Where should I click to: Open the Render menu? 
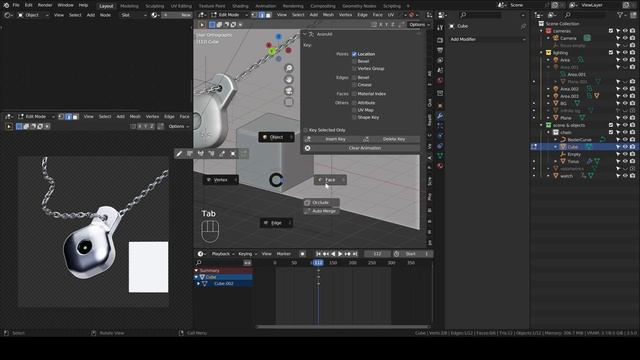coord(45,5)
